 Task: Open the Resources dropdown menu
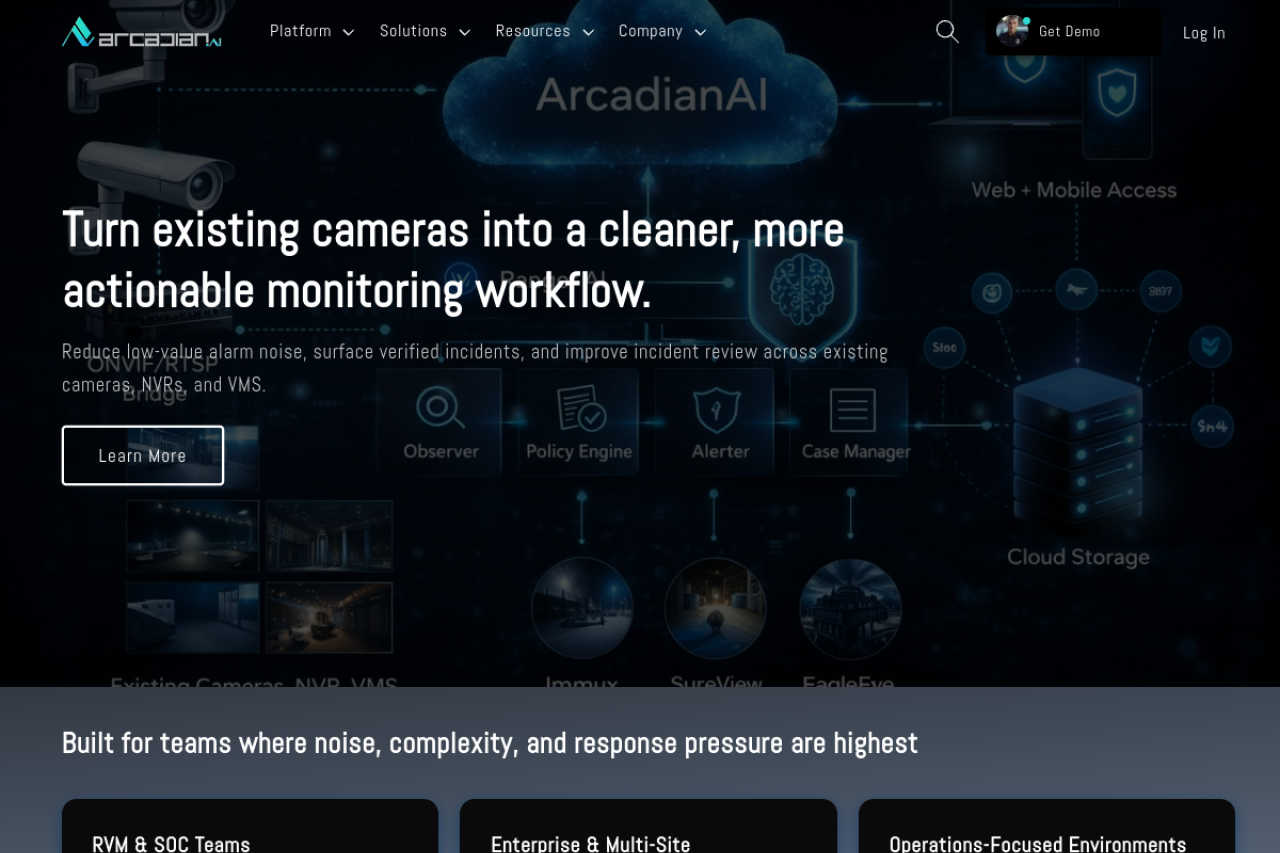(x=545, y=32)
